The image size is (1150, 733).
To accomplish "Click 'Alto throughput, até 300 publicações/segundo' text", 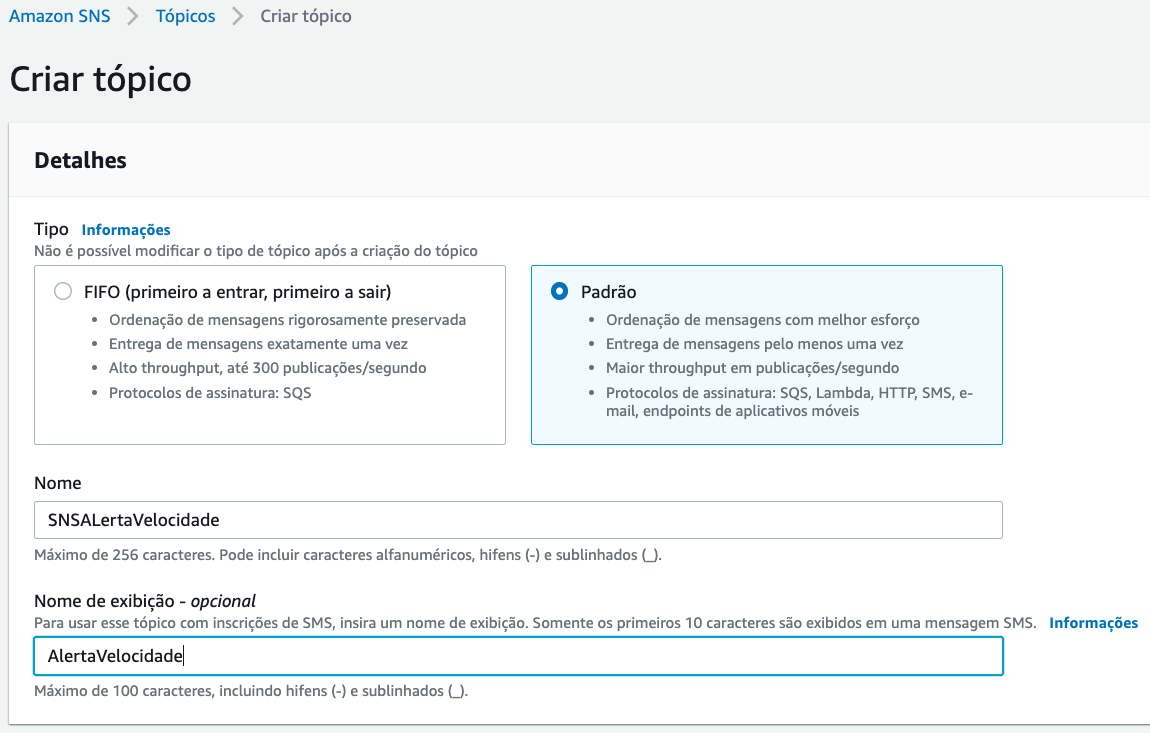I will 268,368.
